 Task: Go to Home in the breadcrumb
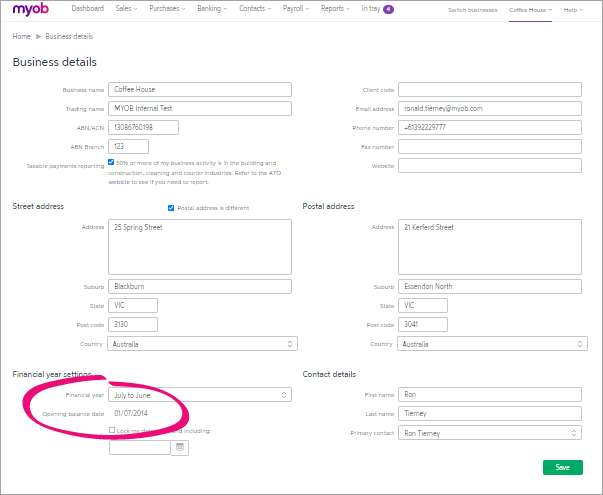click(x=21, y=36)
